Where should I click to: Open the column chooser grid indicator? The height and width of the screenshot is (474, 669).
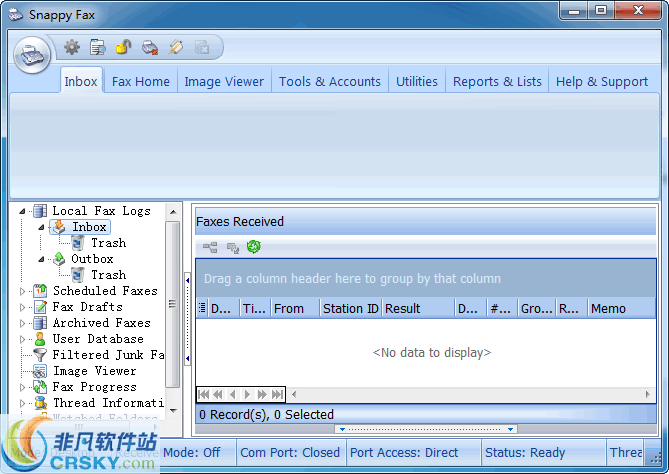(202, 308)
